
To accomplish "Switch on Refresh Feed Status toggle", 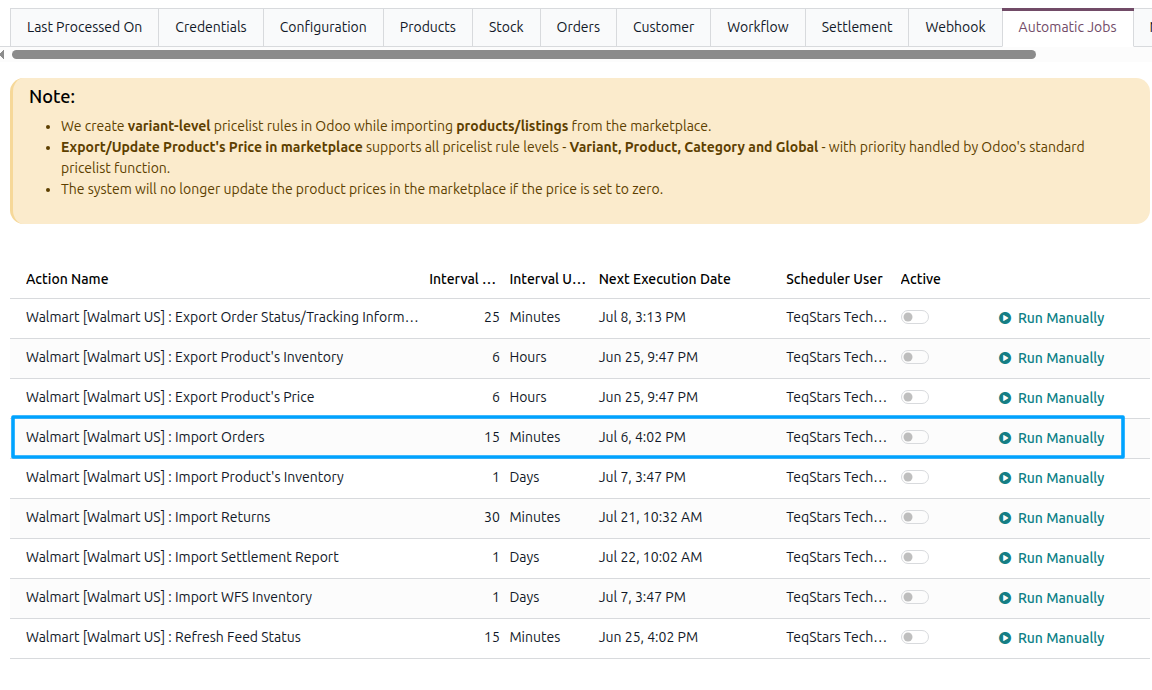I will pos(915,637).
